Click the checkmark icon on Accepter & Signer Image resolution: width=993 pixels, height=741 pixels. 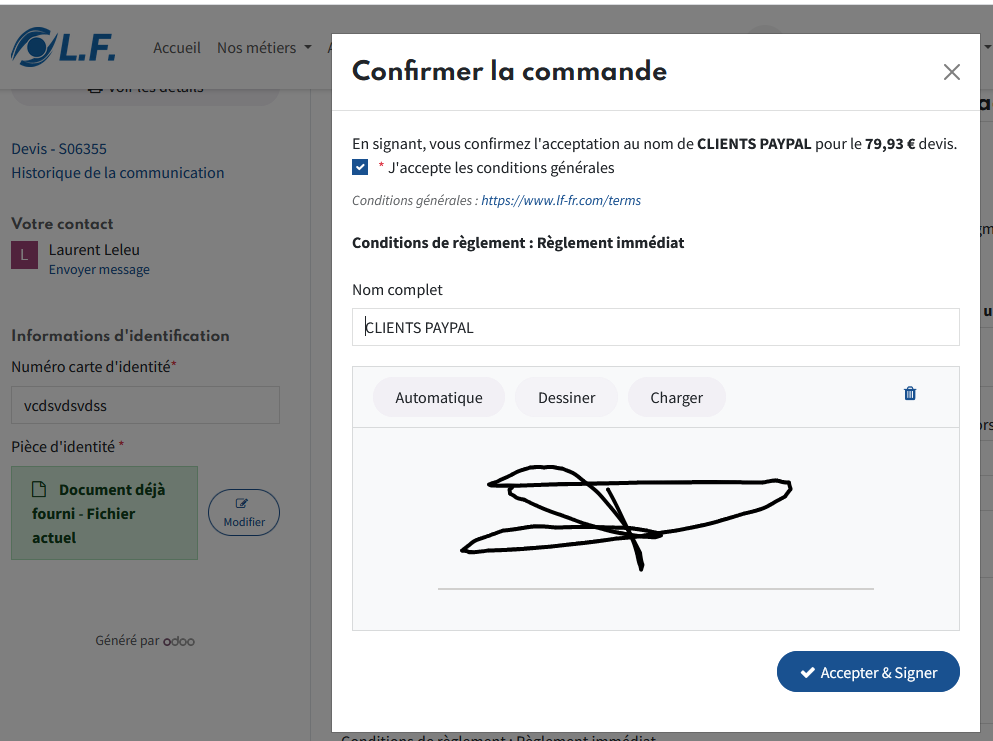807,673
